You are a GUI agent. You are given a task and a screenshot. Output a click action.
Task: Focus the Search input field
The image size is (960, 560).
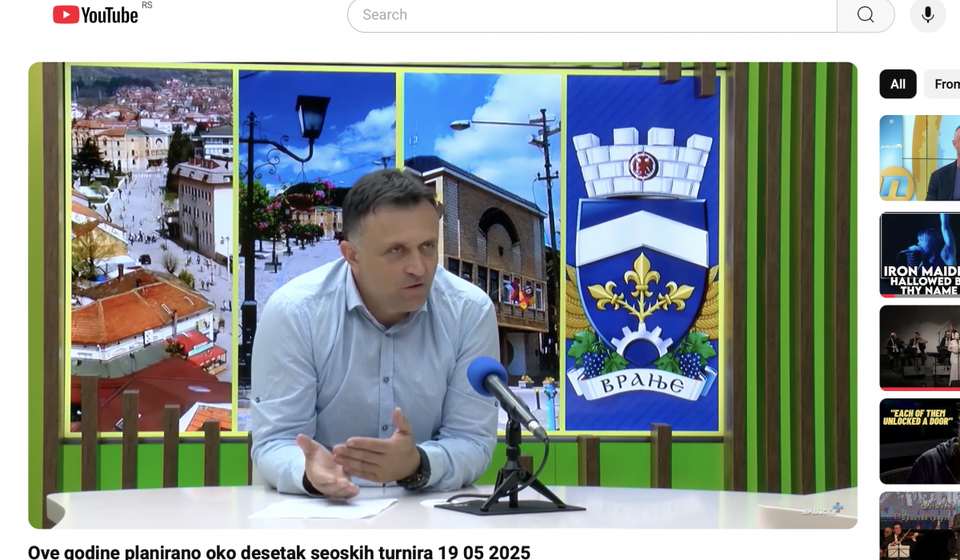tap(592, 15)
